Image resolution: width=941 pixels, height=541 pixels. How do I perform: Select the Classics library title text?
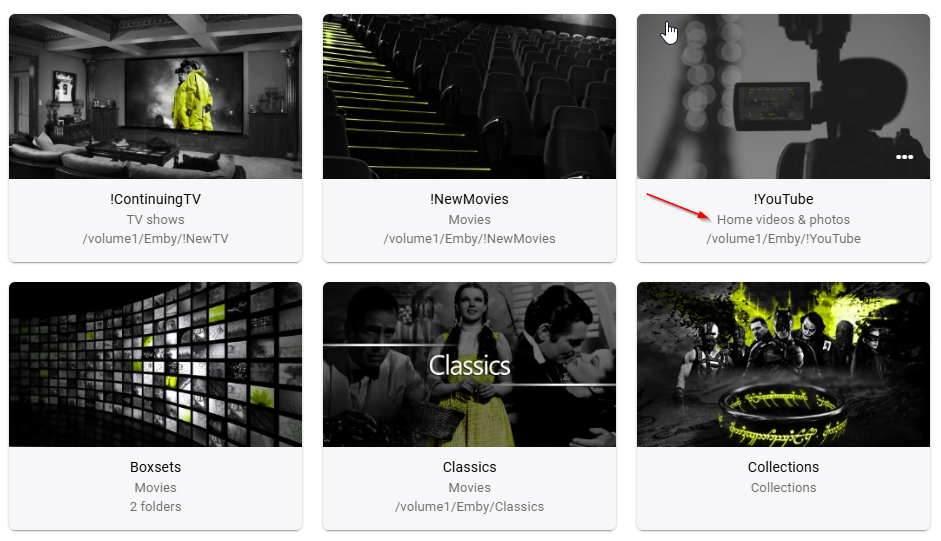point(469,467)
